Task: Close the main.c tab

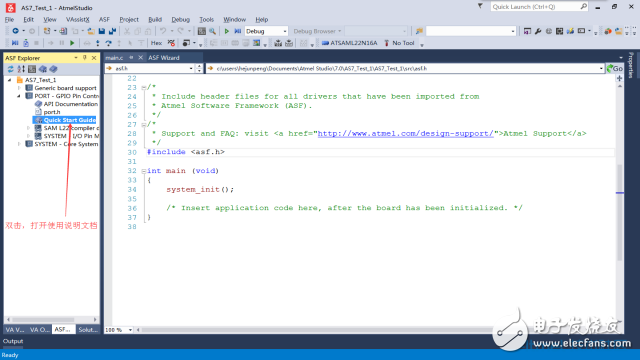Action: [x=140, y=58]
